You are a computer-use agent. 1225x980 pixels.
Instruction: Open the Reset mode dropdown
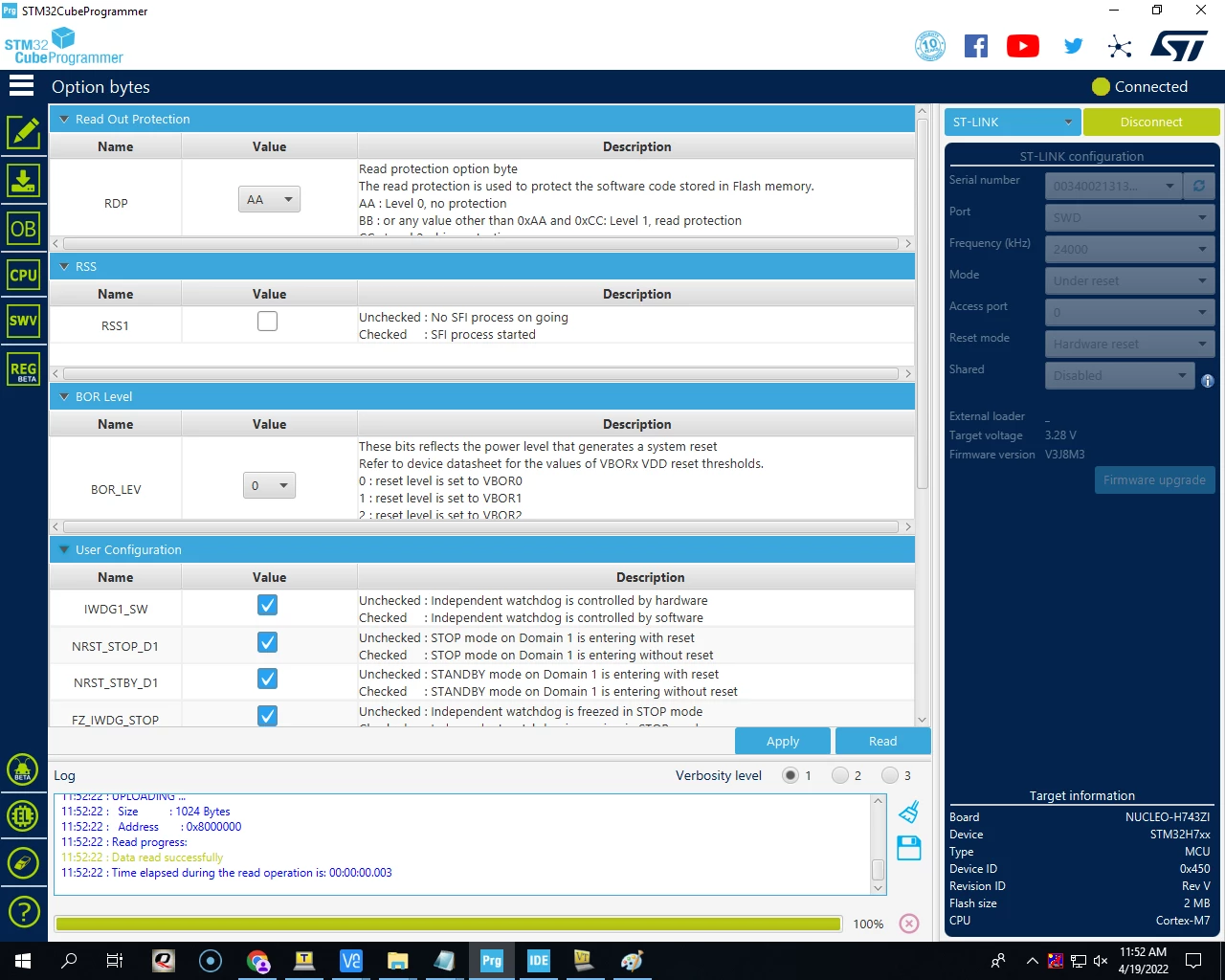tap(1130, 344)
